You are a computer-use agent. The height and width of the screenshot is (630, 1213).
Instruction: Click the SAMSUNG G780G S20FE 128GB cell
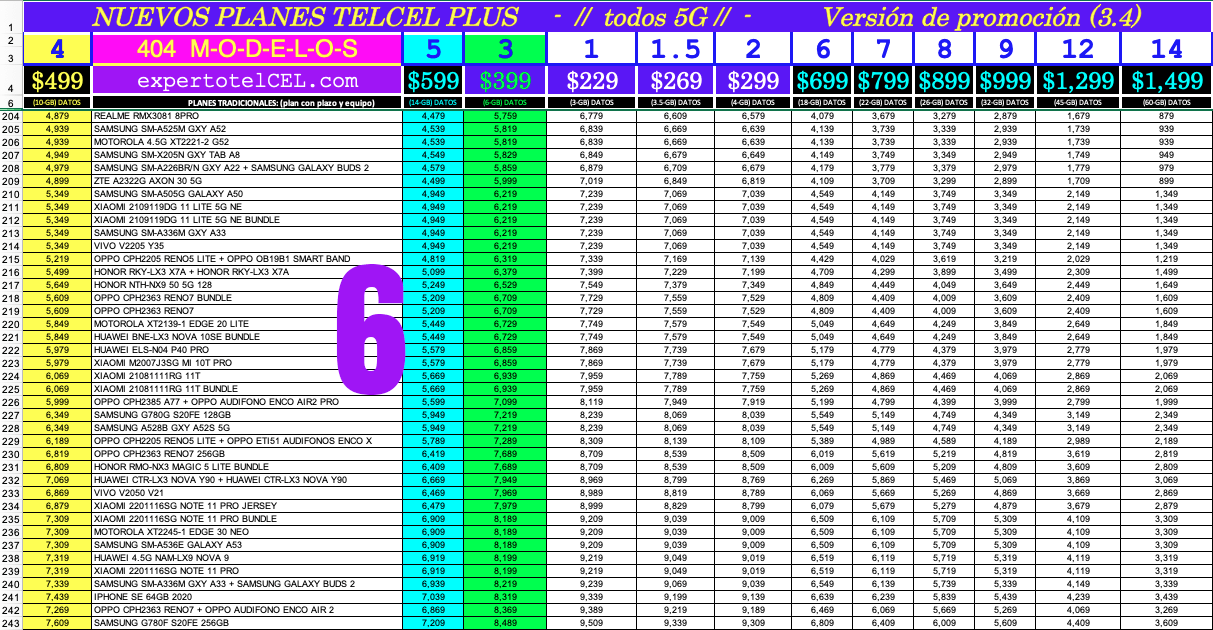247,415
